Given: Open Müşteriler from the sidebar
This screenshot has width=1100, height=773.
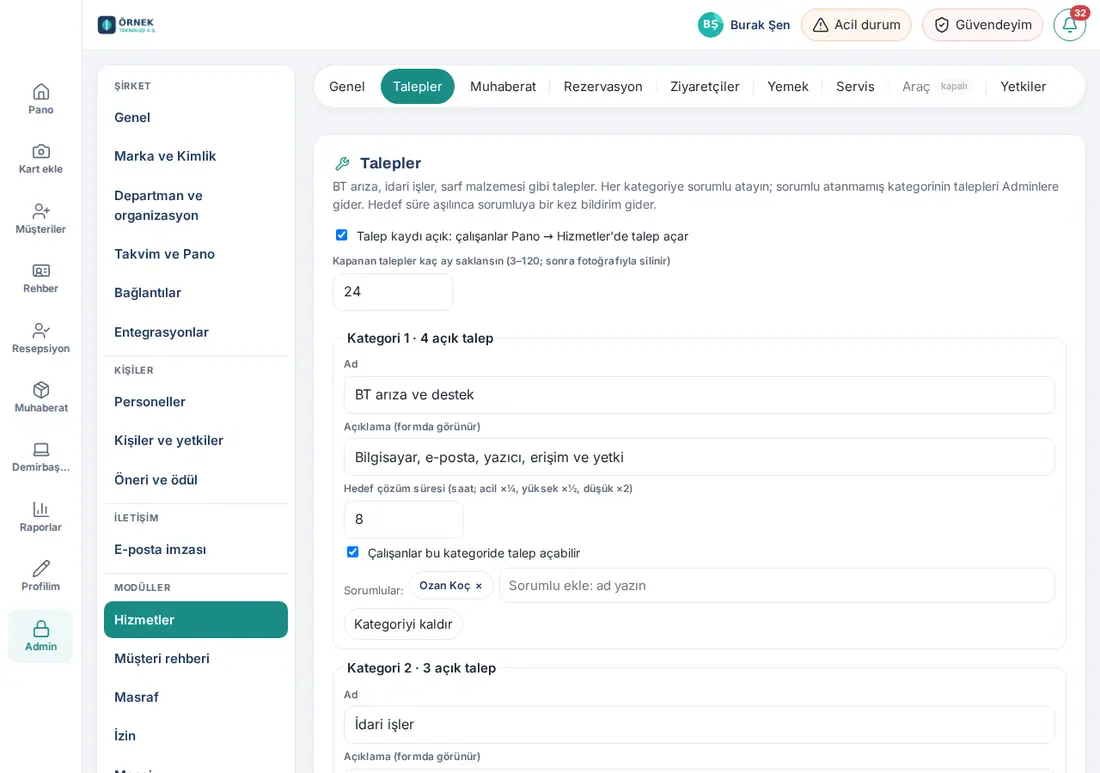Looking at the screenshot, I should [41, 218].
